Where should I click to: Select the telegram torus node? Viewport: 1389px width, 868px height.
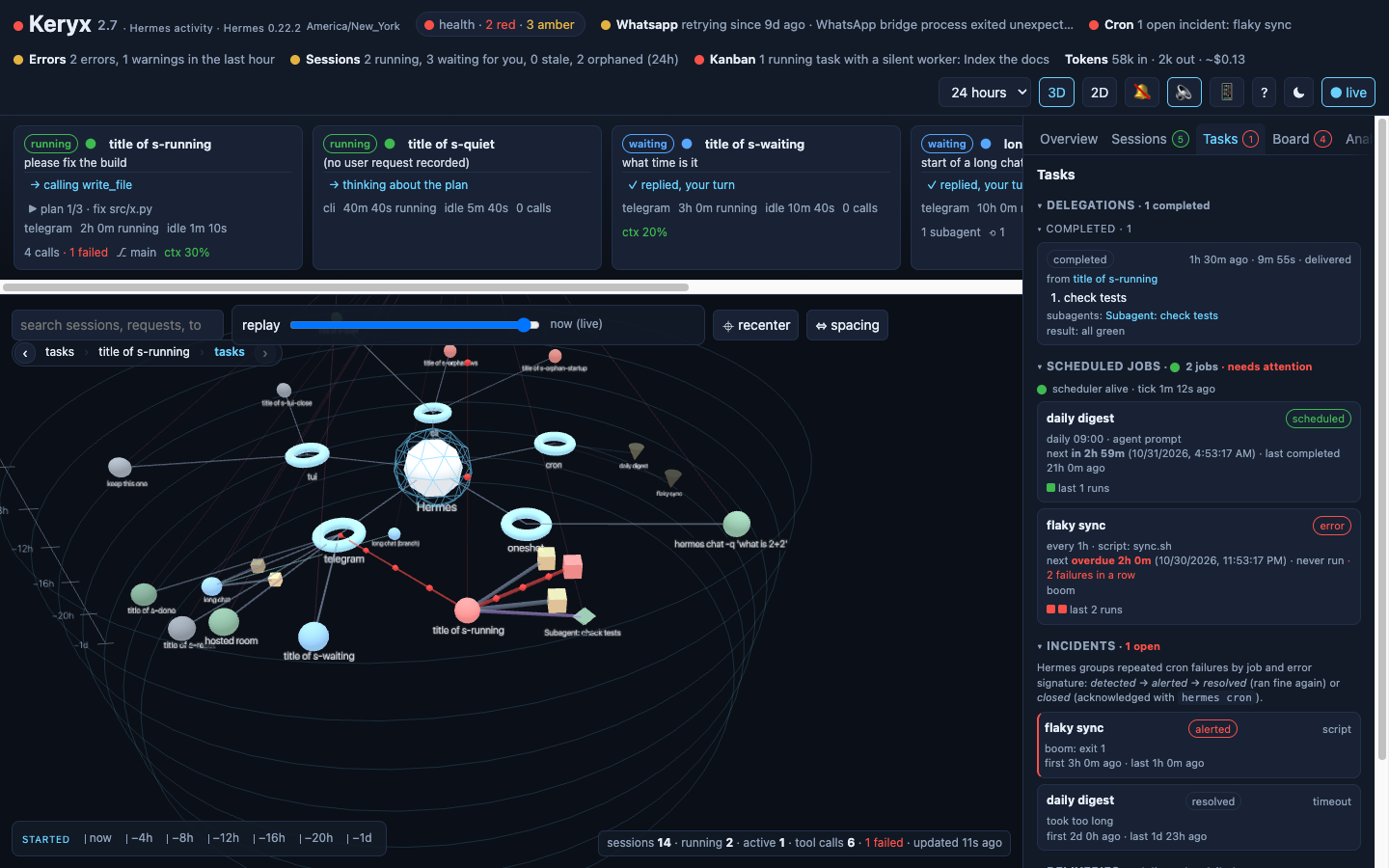pyautogui.click(x=340, y=534)
